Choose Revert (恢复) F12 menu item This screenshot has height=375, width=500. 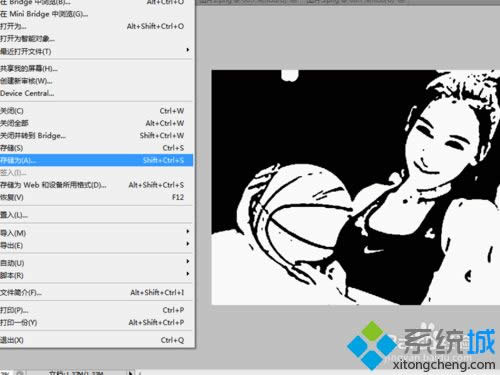click(96, 197)
